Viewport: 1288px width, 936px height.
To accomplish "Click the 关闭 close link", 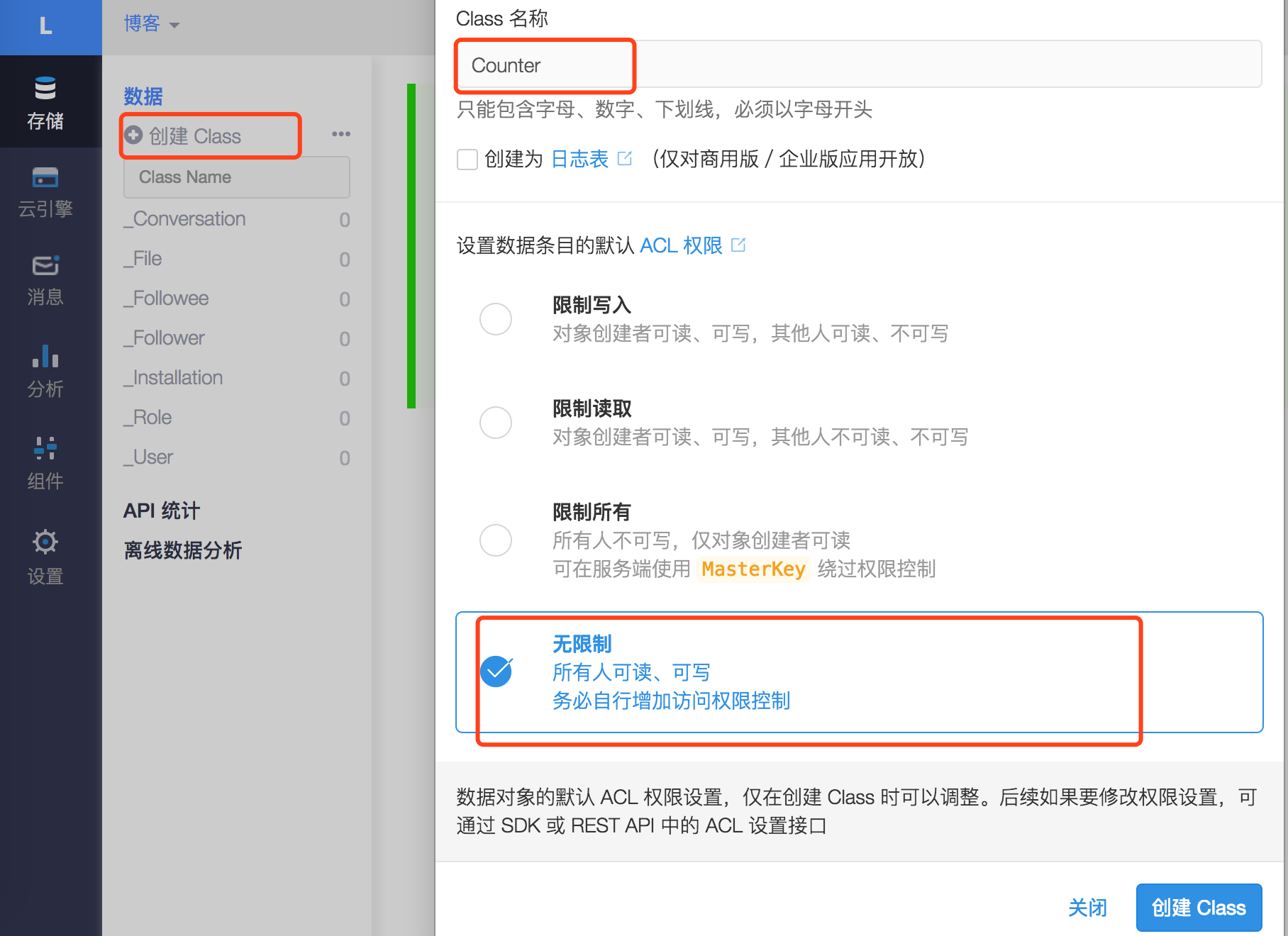I will tap(1087, 908).
